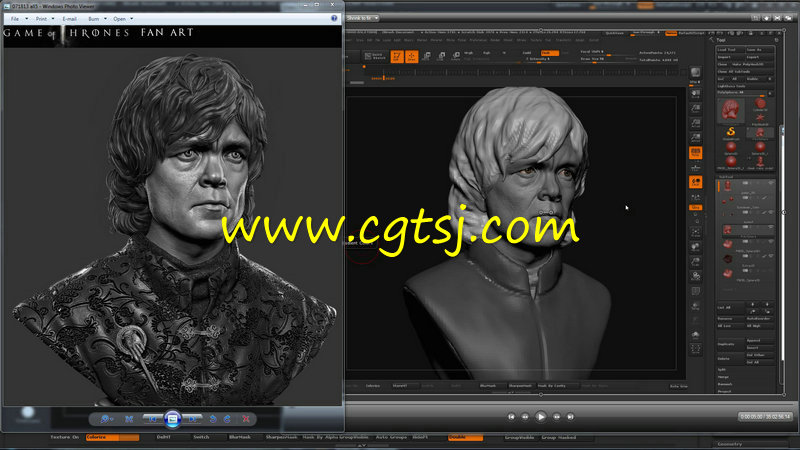Click Rename subtool button
The width and height of the screenshot is (800, 450).
[x=730, y=318]
